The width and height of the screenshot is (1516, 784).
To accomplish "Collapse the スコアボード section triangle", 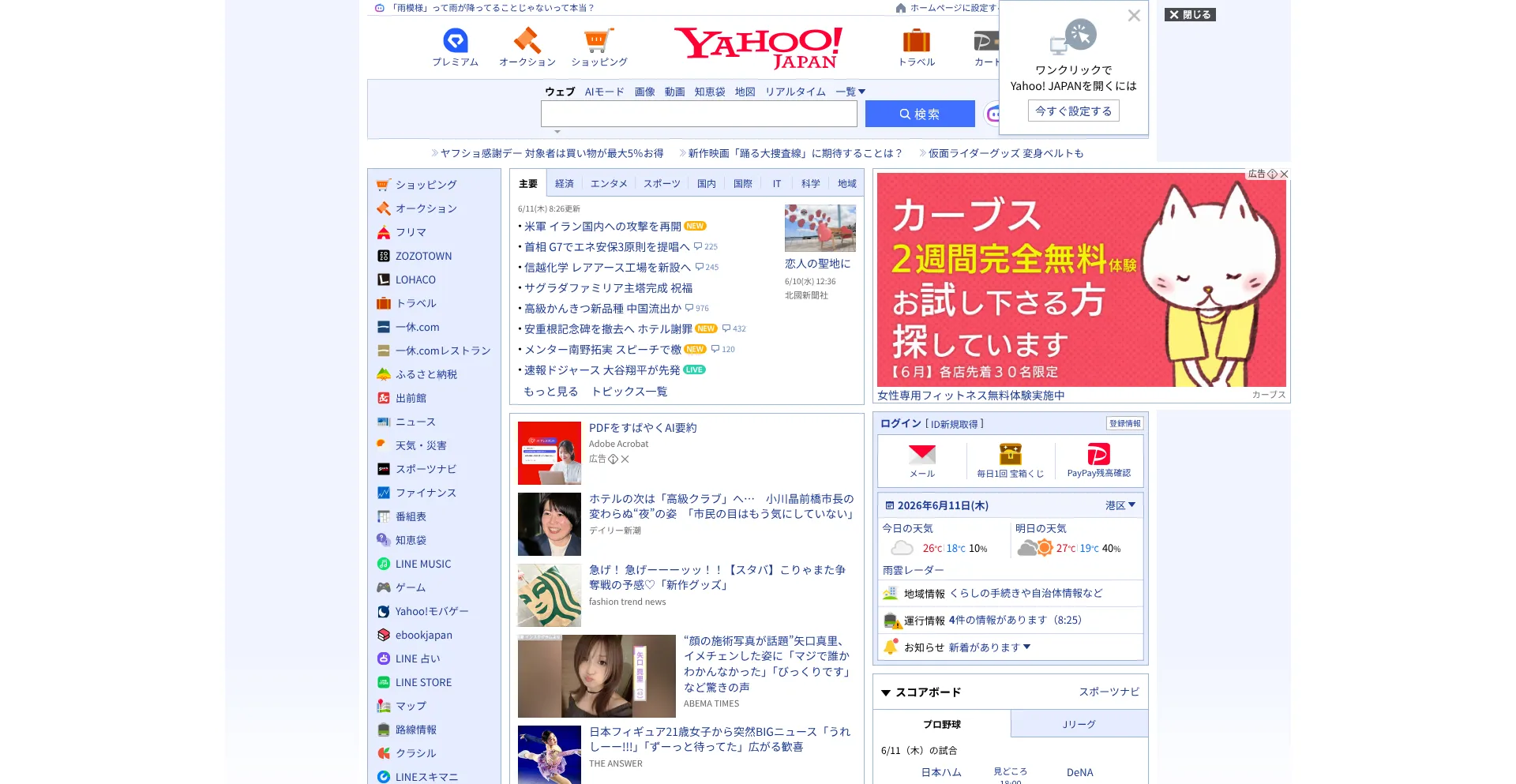I will pyautogui.click(x=886, y=692).
